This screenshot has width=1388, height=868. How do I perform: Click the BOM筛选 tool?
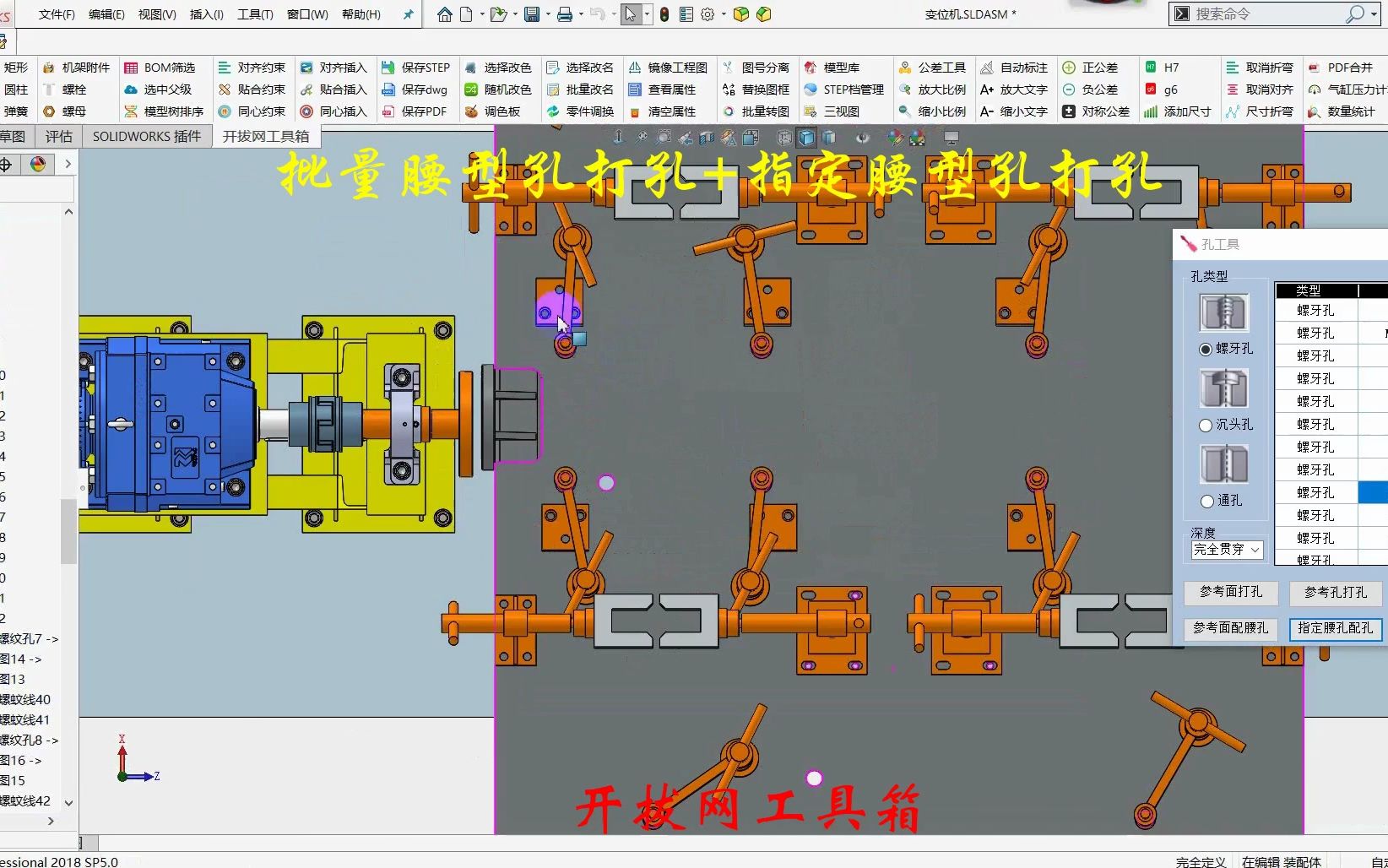click(x=160, y=68)
